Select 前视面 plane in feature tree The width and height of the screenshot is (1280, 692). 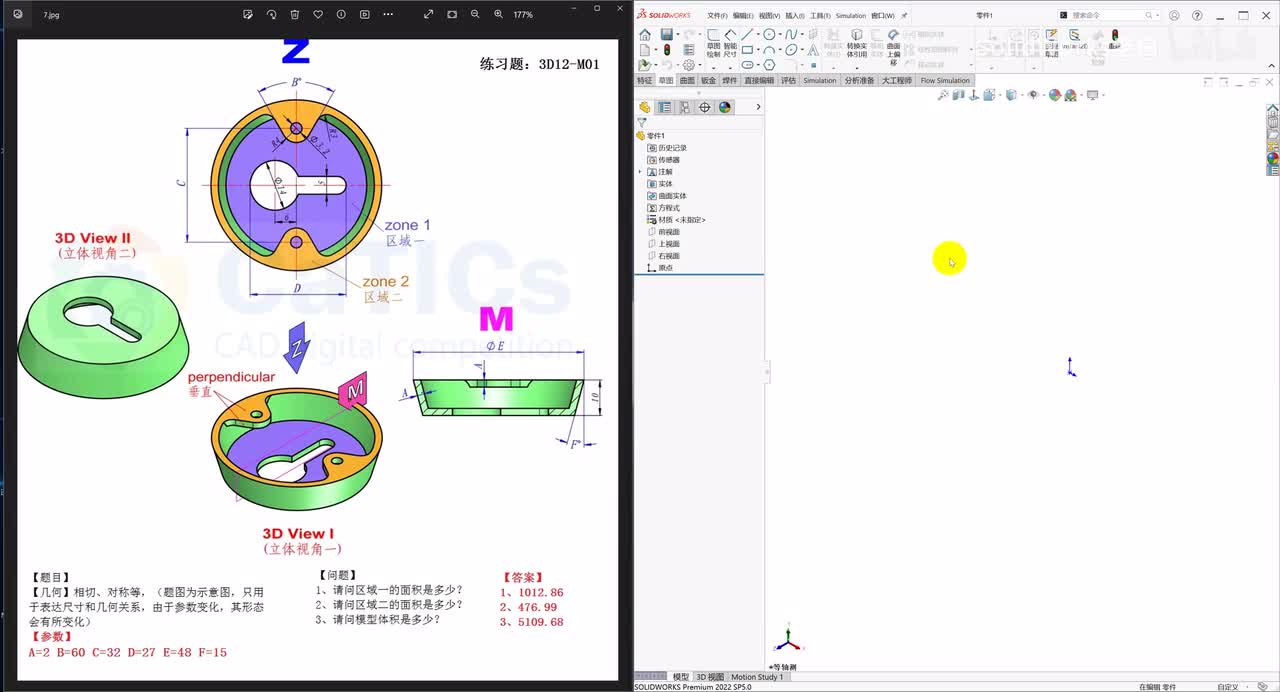click(x=669, y=232)
